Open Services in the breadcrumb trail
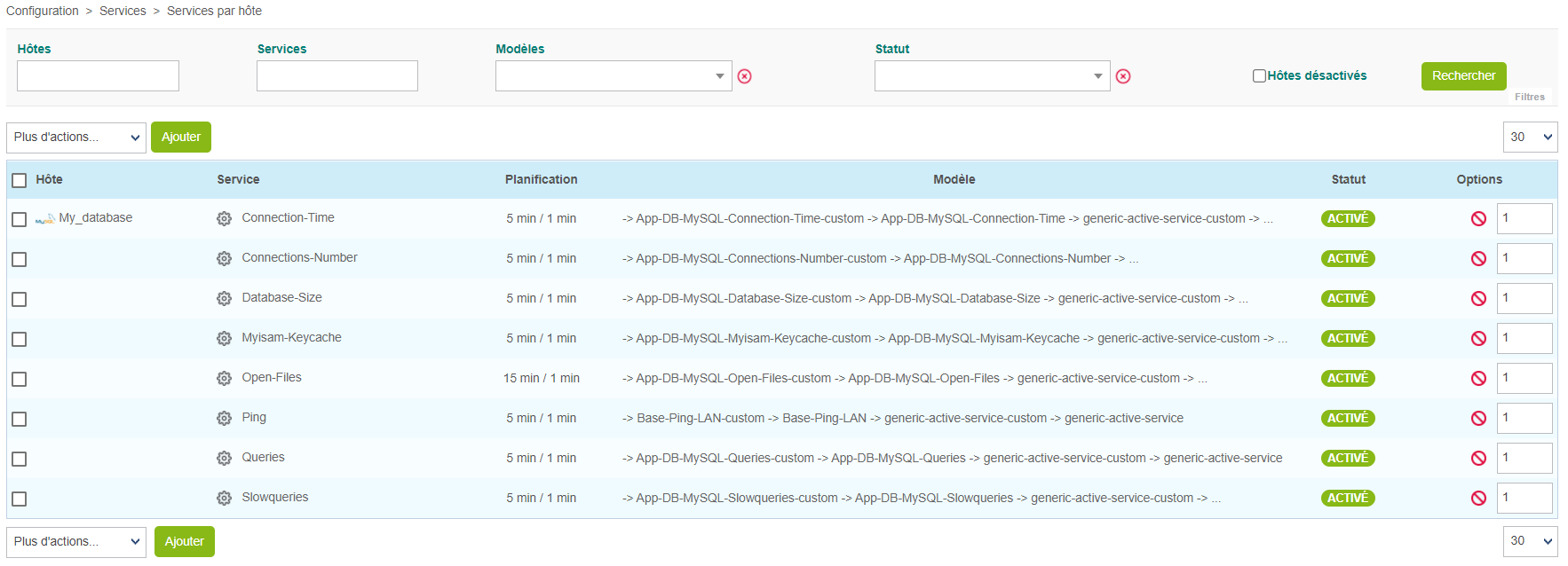The width and height of the screenshot is (1568, 566). (123, 11)
